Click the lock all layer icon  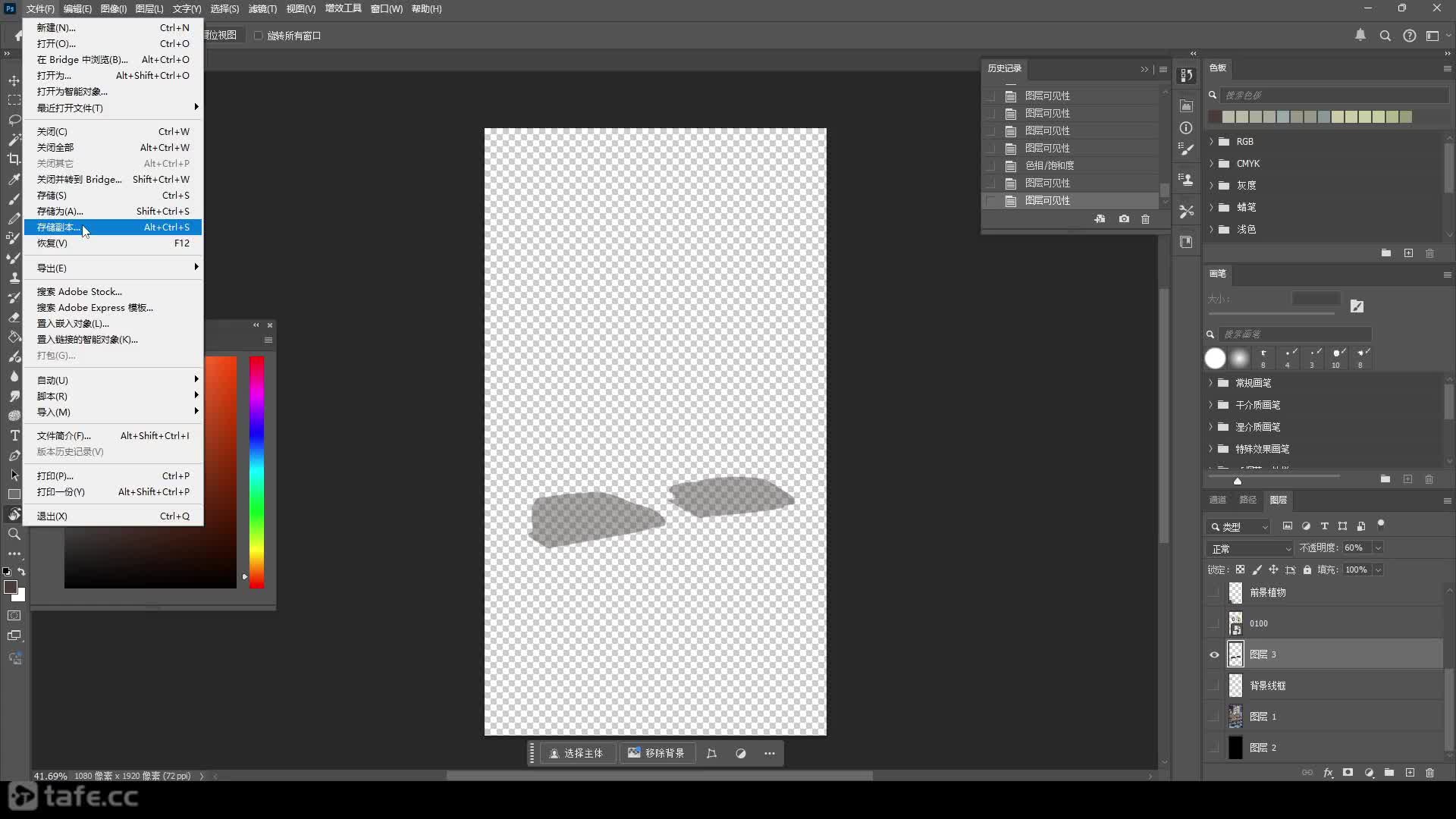coord(1307,570)
